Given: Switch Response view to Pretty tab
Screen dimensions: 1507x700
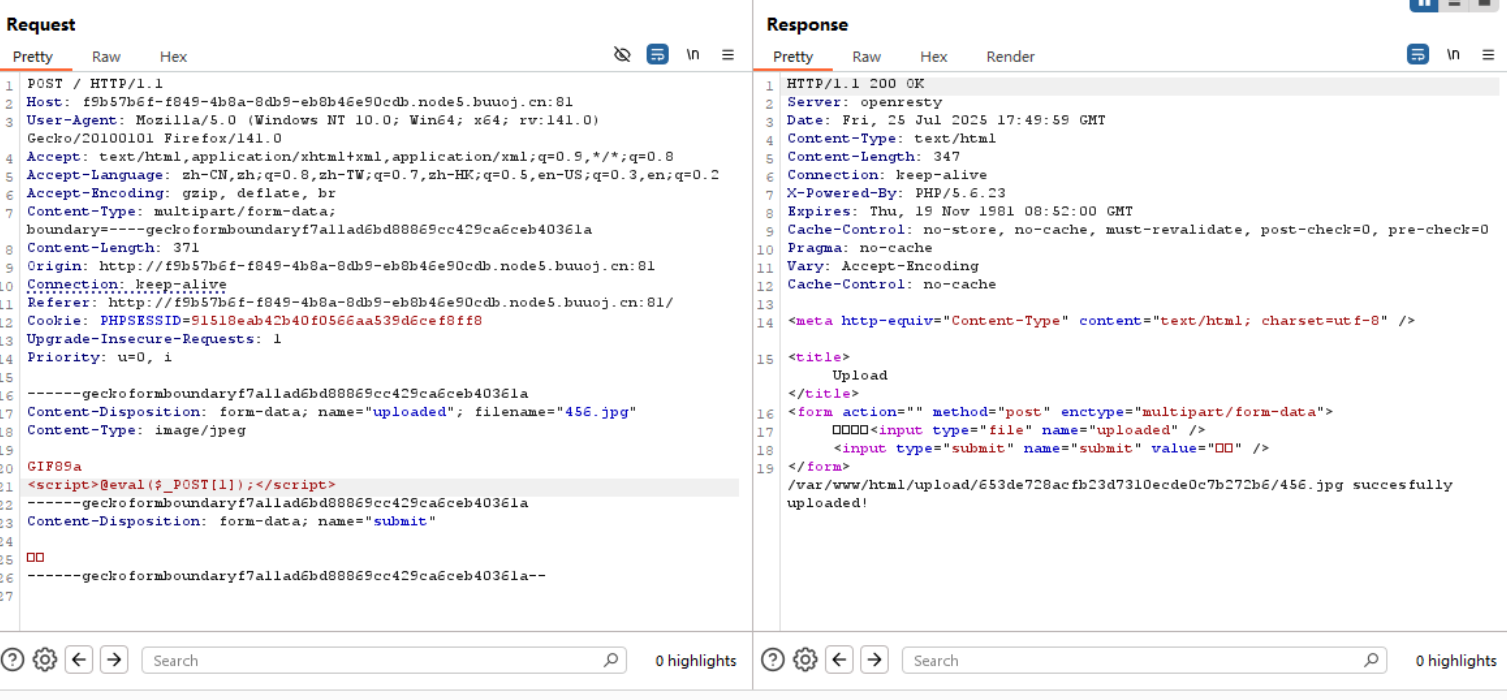Looking at the screenshot, I should pos(793,57).
